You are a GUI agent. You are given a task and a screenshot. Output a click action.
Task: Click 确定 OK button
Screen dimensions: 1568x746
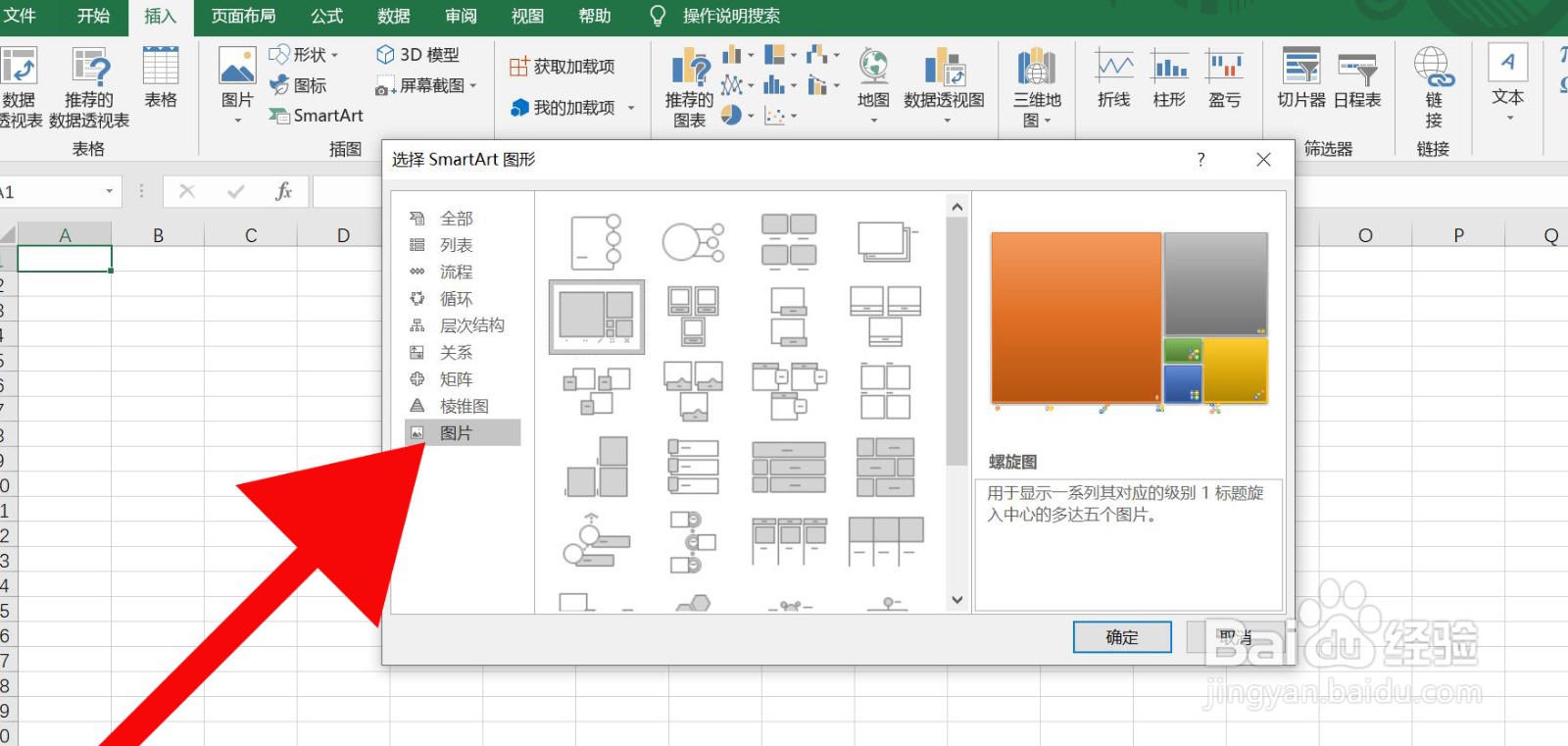pos(1122,637)
